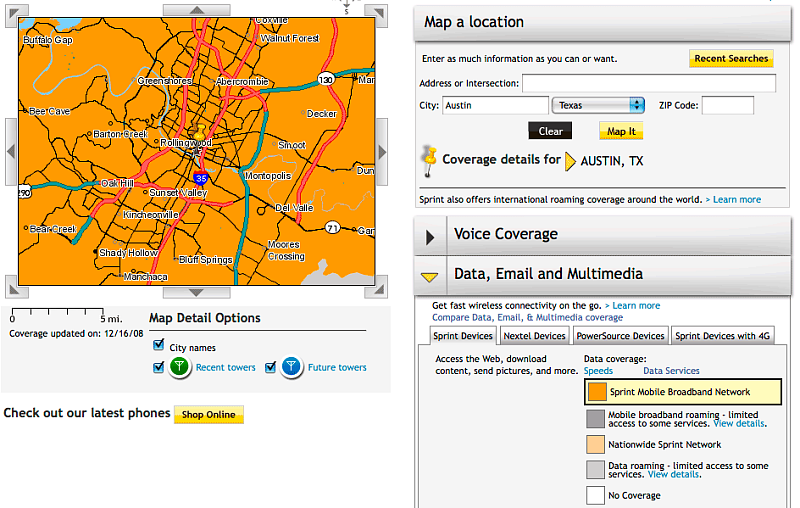Pan the map toward the top-left corner arrow

16,14
